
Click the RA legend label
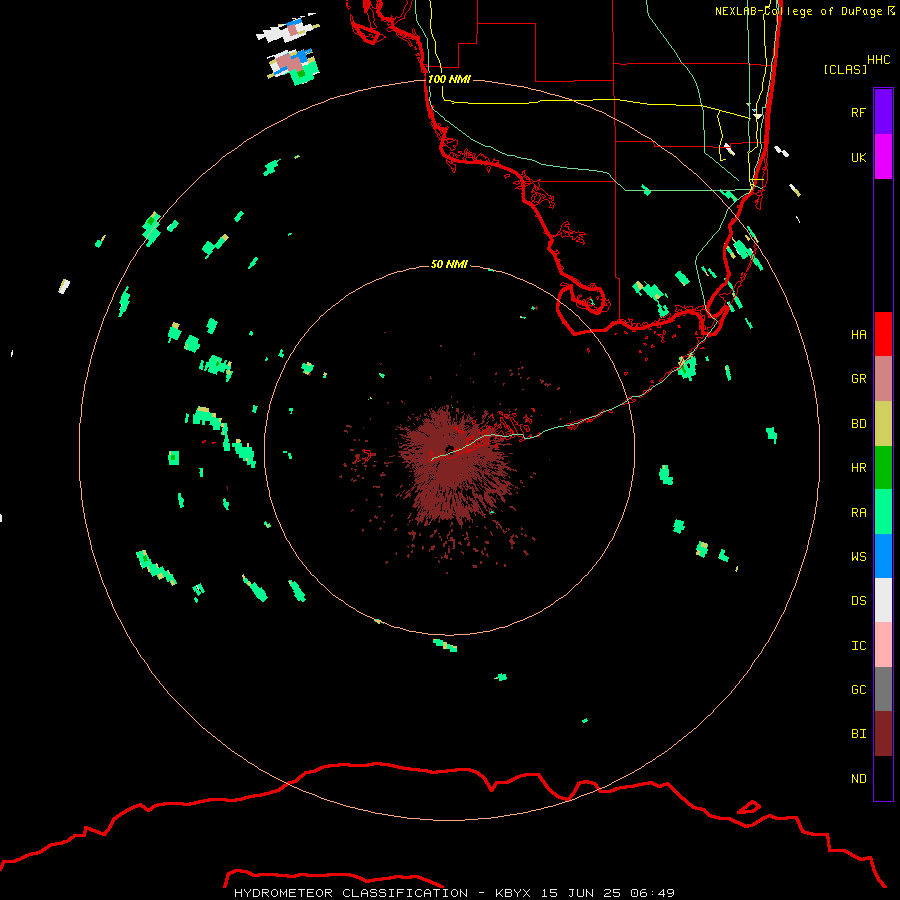tap(858, 513)
